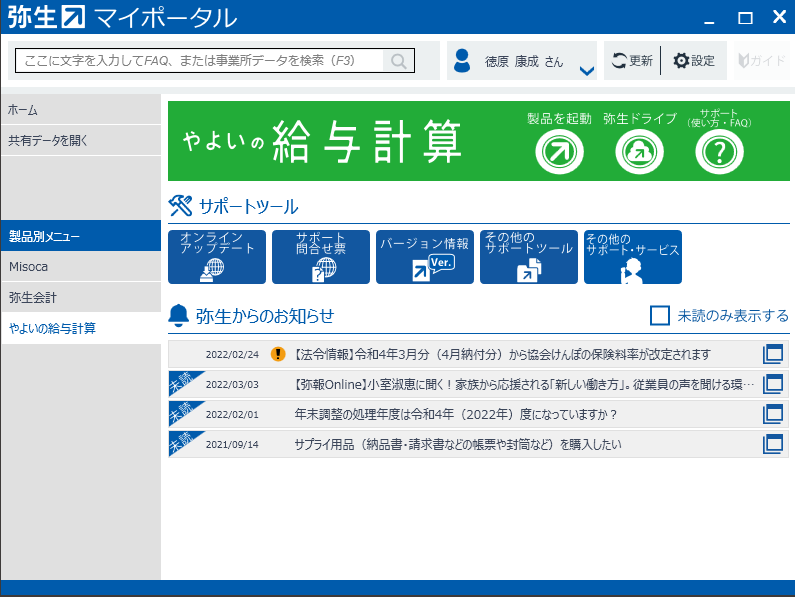This screenshot has width=795, height=597.
Task: Click the サポートツール hammer-wrench icon
Action: (x=180, y=206)
